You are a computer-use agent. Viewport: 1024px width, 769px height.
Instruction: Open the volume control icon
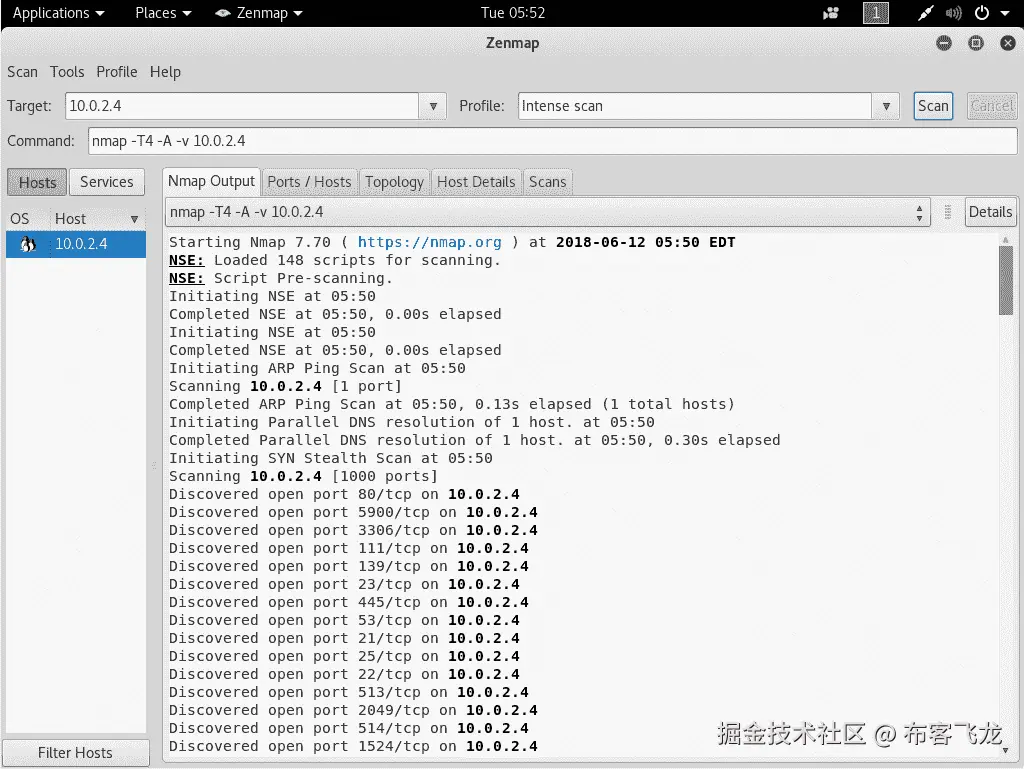(x=953, y=13)
